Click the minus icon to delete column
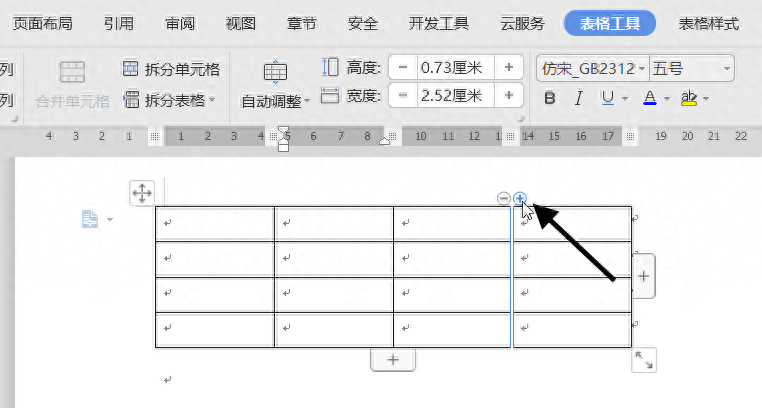Image resolution: width=762 pixels, height=408 pixels. pyautogui.click(x=504, y=198)
